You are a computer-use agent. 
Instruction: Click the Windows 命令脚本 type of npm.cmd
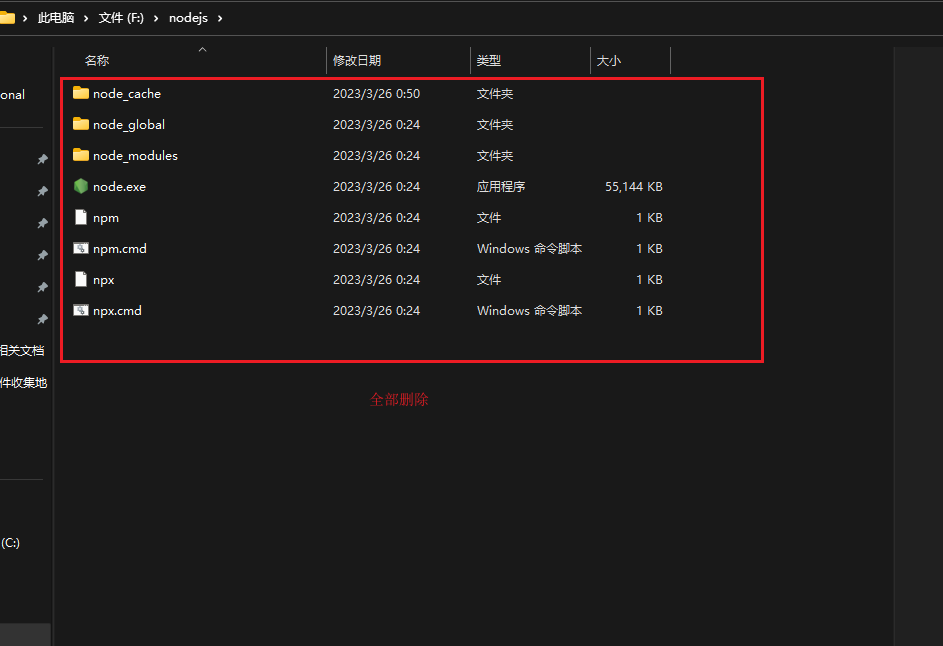point(529,248)
